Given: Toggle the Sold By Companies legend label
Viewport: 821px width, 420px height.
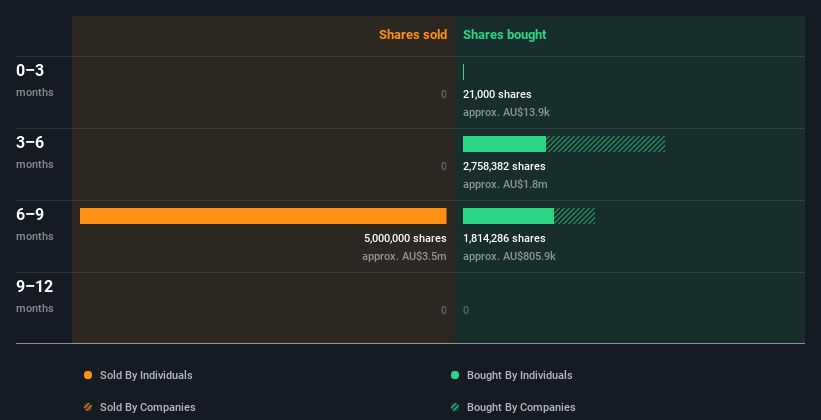Looking at the screenshot, I should click(x=148, y=407).
